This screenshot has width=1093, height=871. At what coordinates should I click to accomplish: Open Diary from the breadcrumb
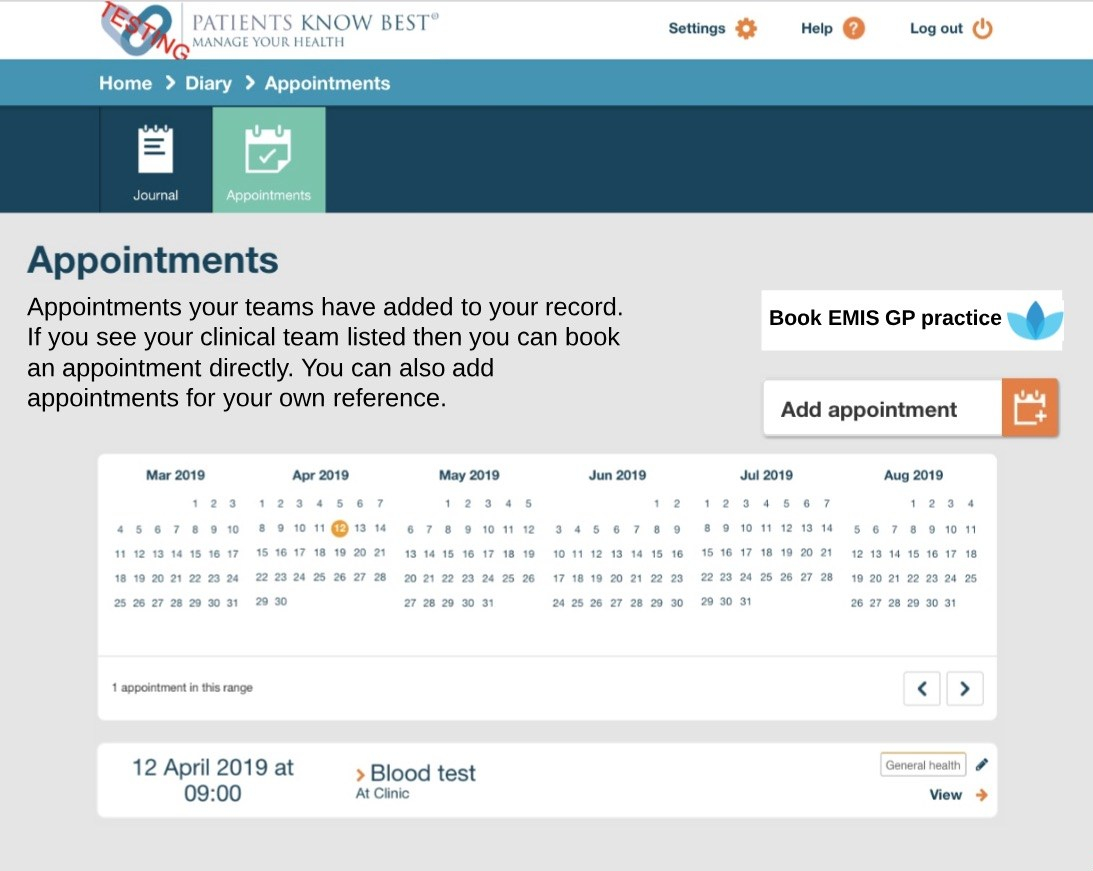pos(208,84)
